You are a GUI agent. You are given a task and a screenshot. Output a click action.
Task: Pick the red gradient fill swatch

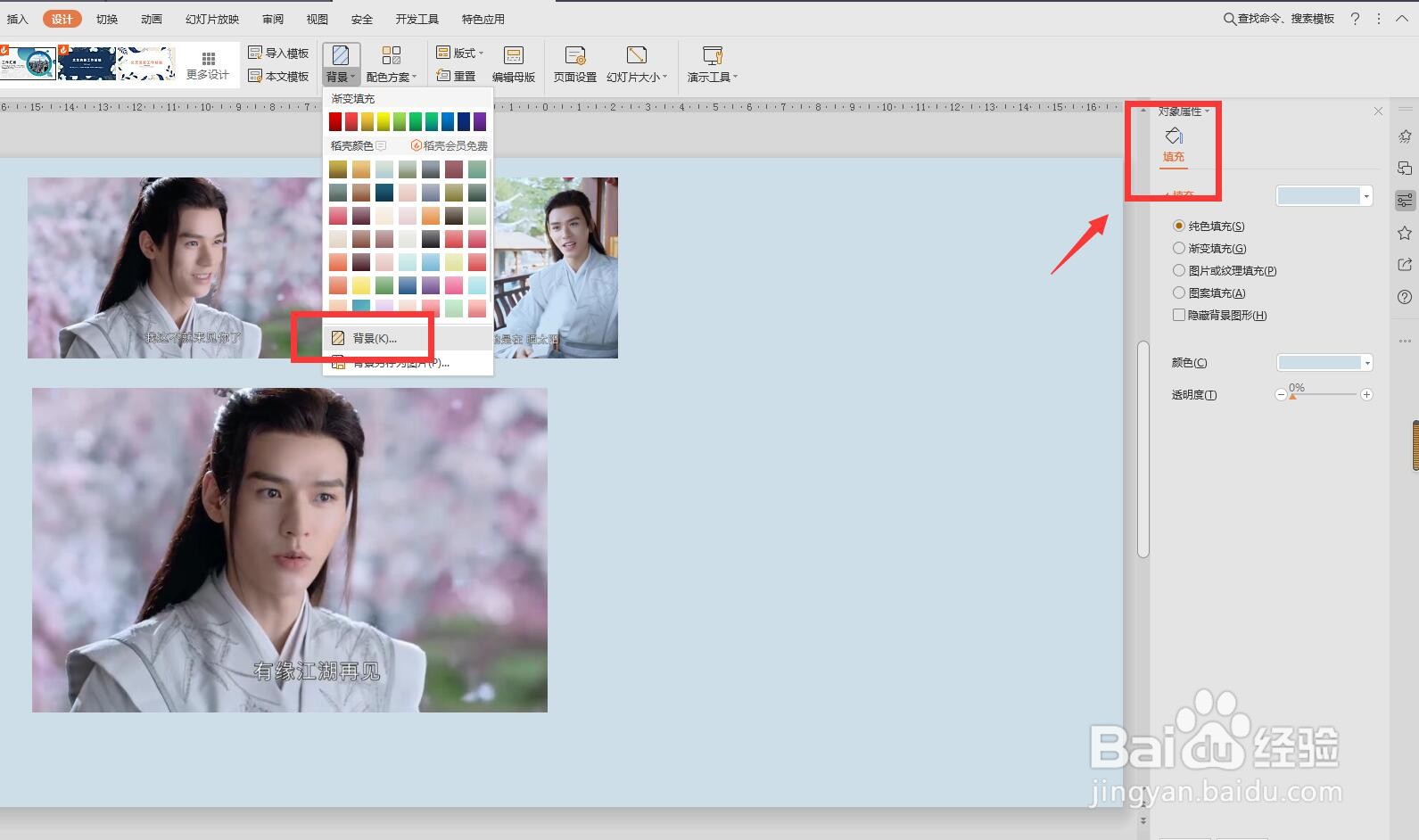point(335,121)
